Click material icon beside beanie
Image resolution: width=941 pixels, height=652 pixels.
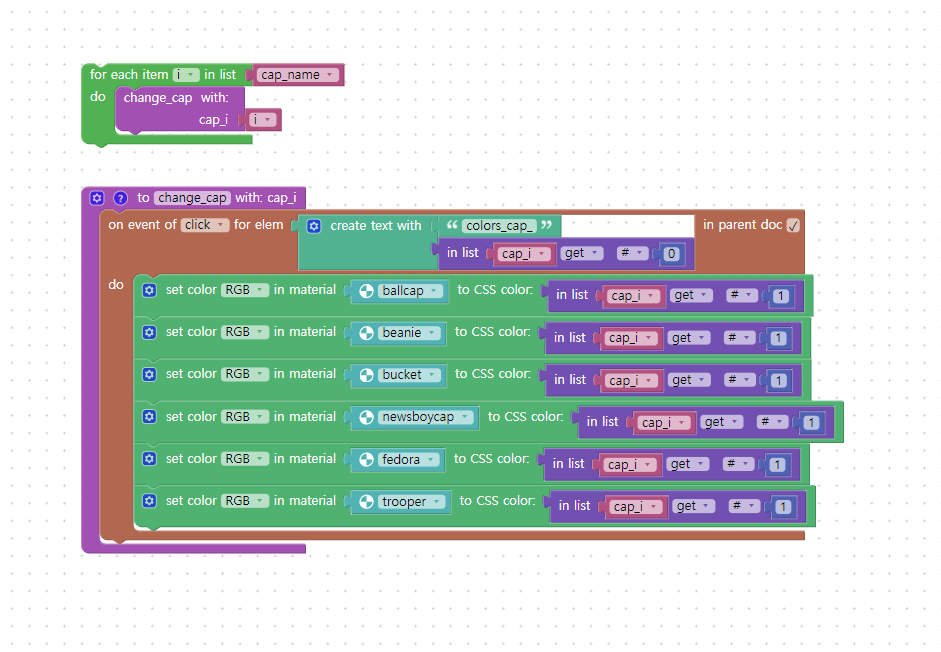366,333
